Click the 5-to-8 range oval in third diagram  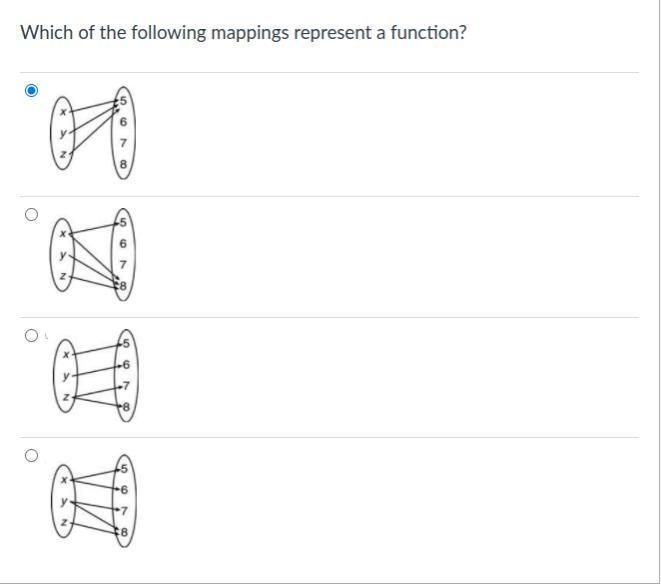click(x=124, y=377)
